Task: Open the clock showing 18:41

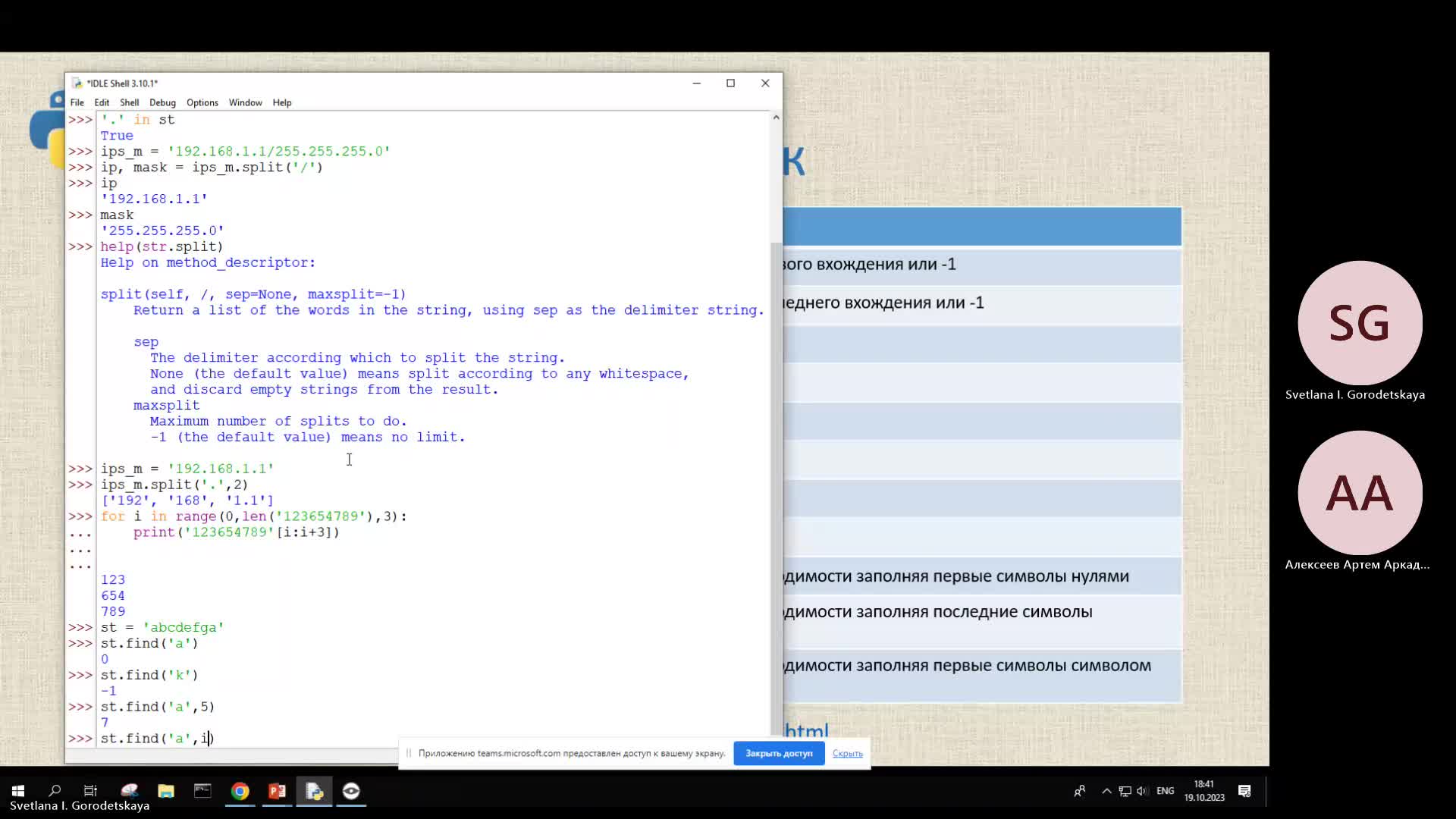Action: [x=1204, y=791]
